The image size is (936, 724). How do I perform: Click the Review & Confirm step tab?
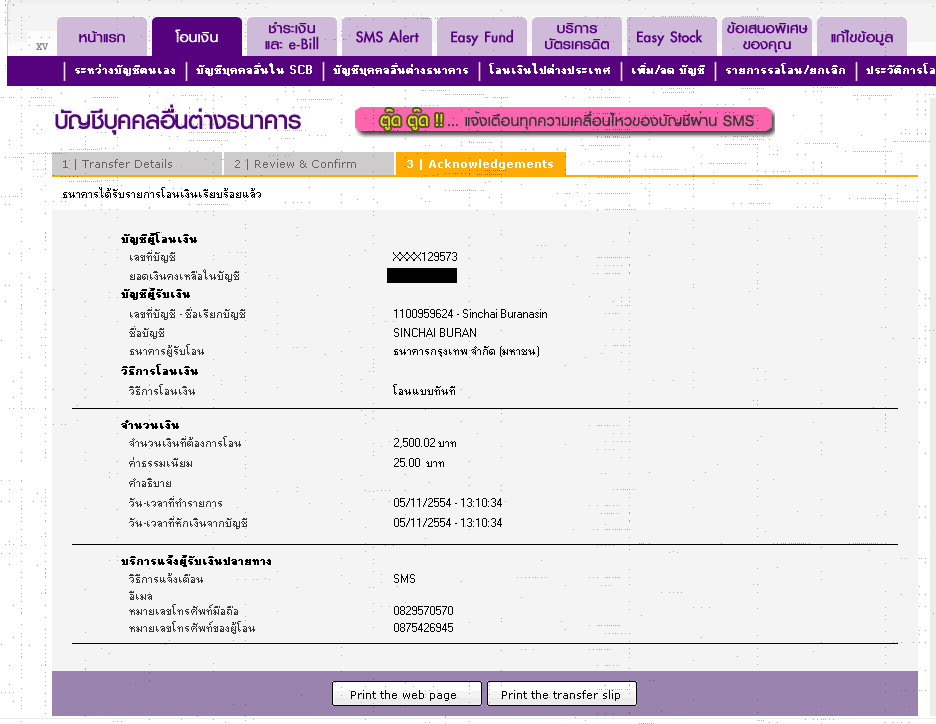308,164
